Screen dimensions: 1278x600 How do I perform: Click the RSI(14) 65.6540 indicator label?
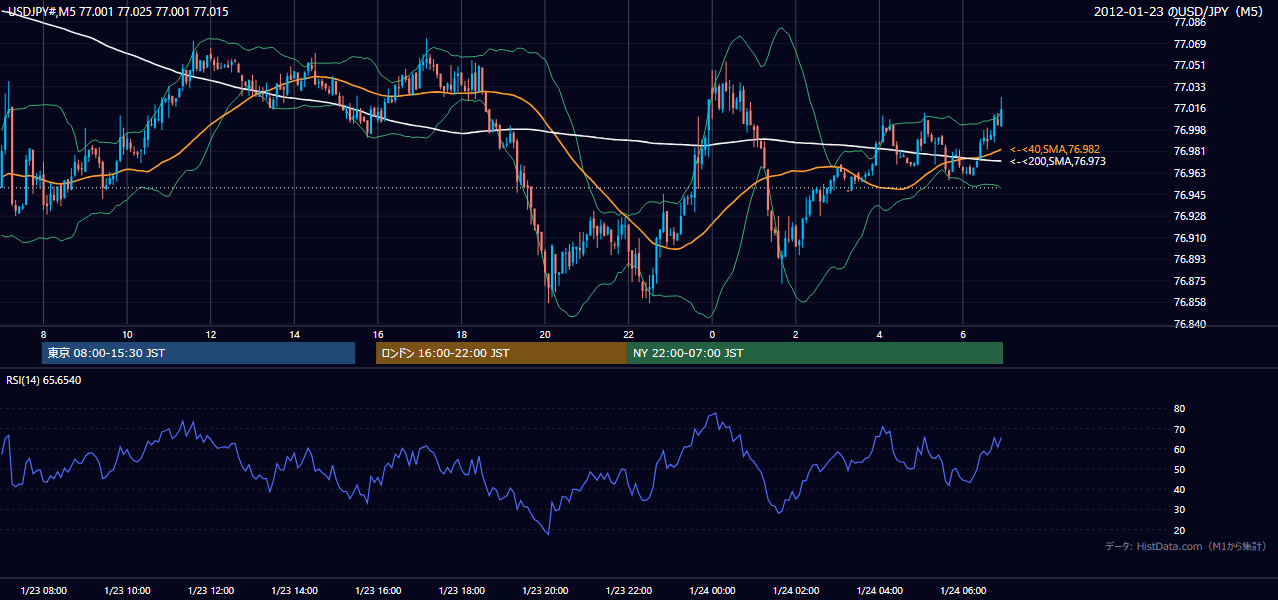click(44, 380)
